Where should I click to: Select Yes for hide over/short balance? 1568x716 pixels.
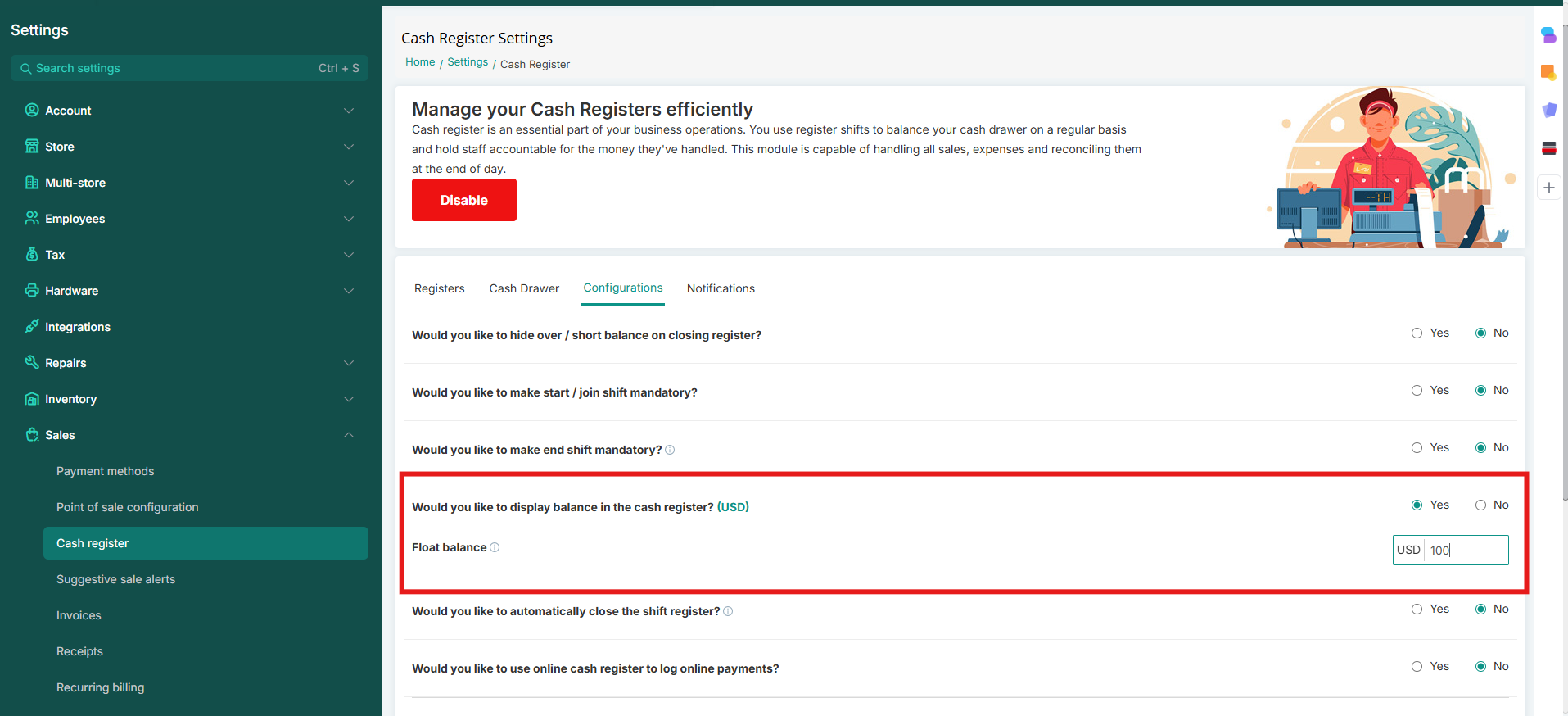pyautogui.click(x=1417, y=333)
